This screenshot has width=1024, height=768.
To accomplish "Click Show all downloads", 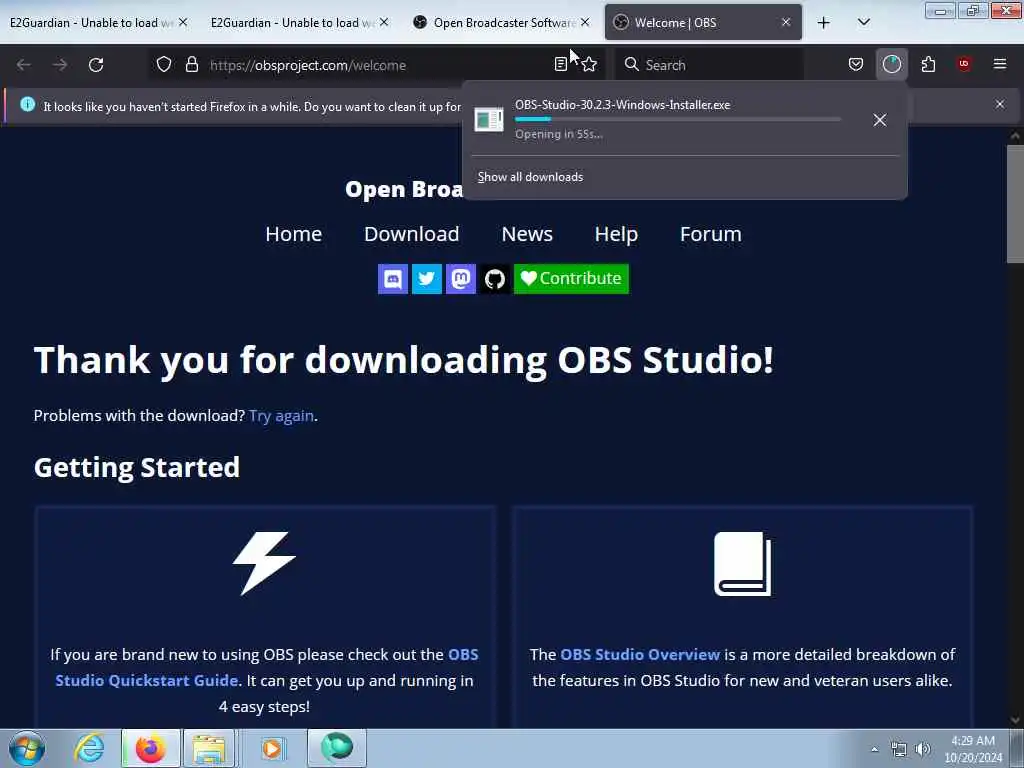I will tap(530, 177).
